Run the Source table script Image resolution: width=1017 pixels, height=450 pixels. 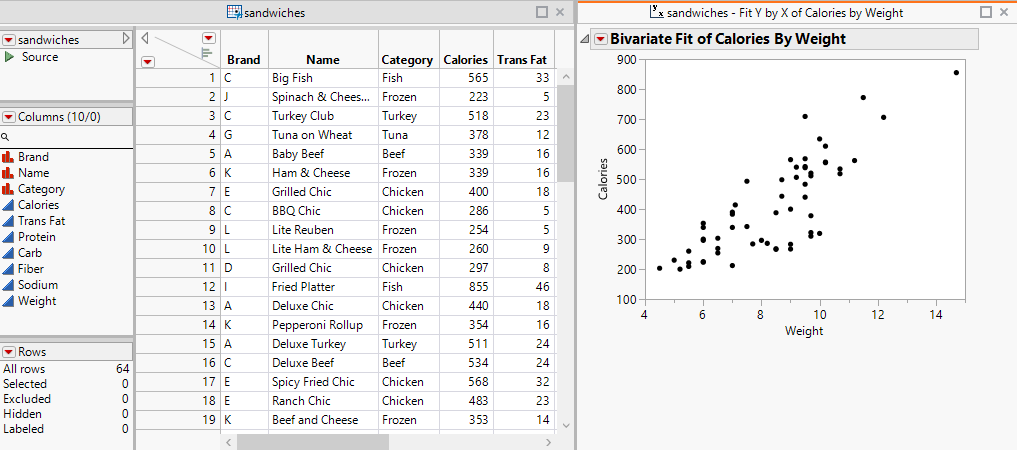pyautogui.click(x=9, y=58)
